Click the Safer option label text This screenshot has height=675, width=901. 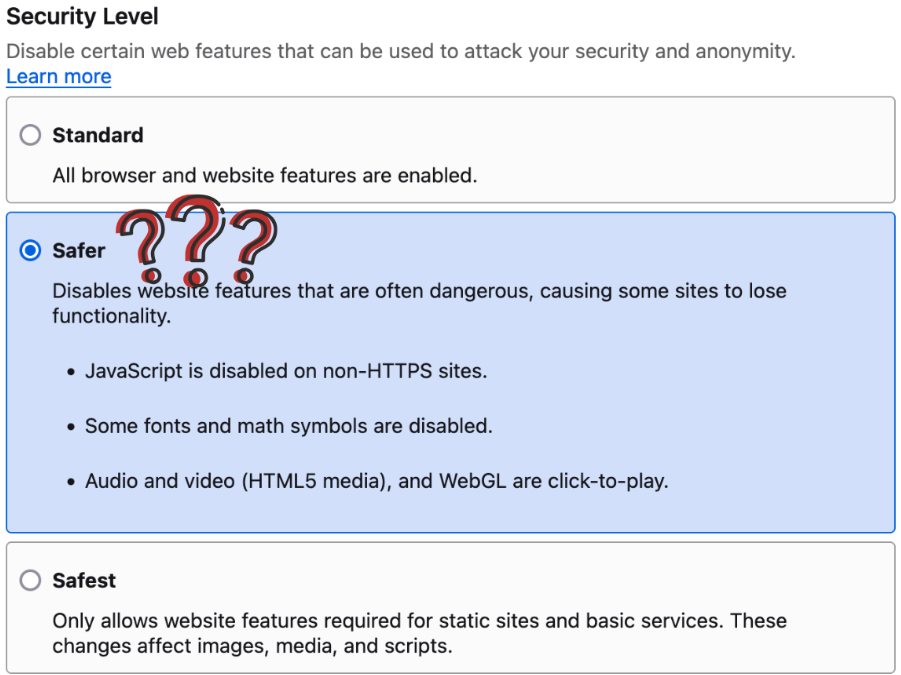coord(77,251)
